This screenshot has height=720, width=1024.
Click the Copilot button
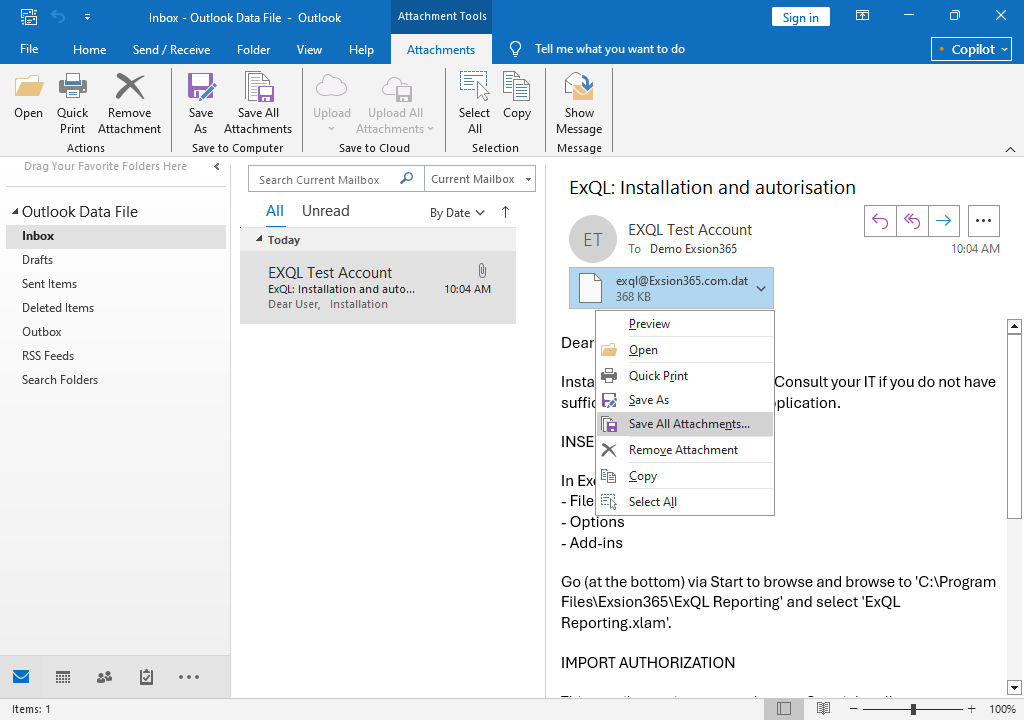(971, 49)
